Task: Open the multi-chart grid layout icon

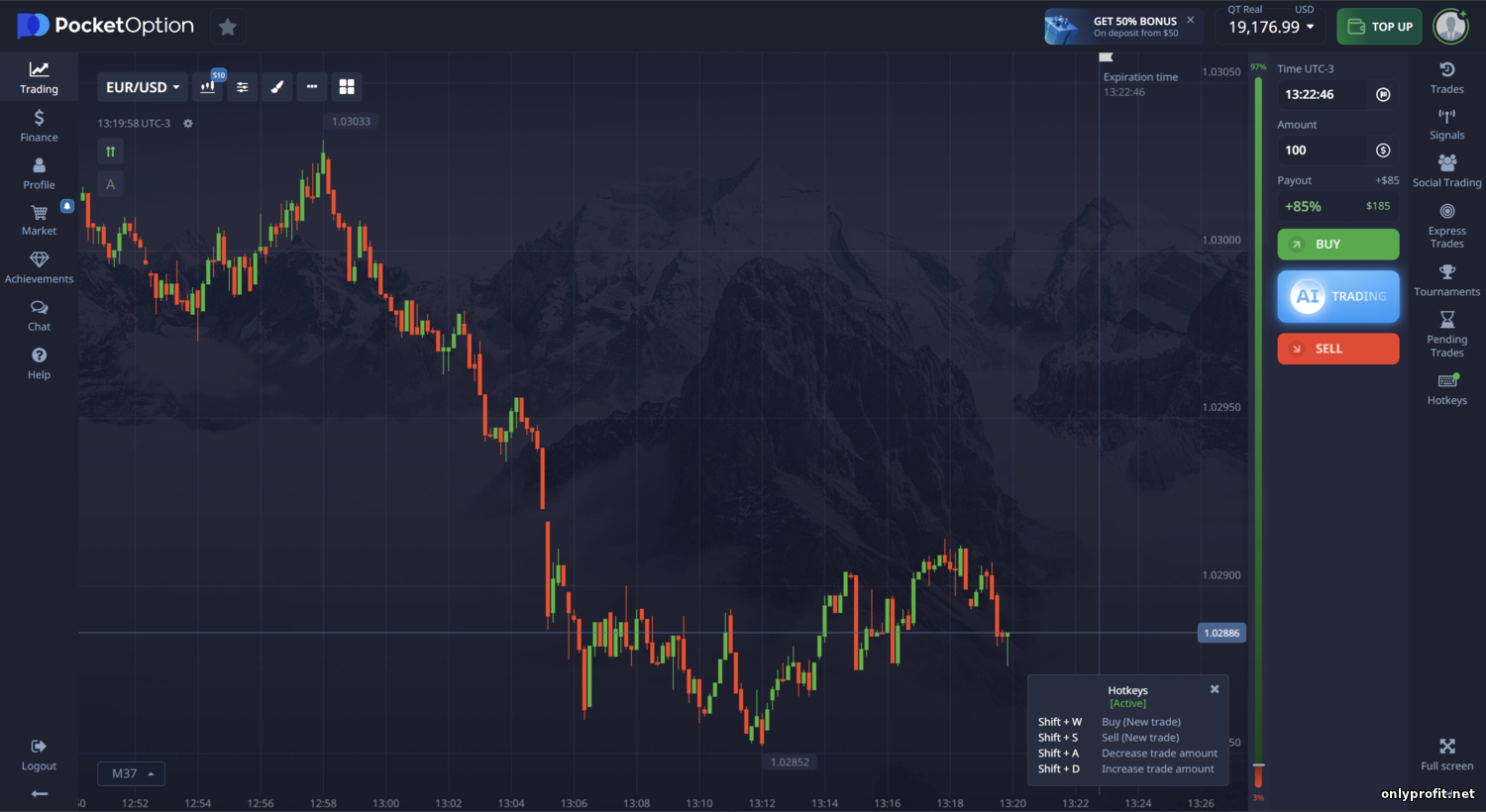Action: tap(347, 87)
